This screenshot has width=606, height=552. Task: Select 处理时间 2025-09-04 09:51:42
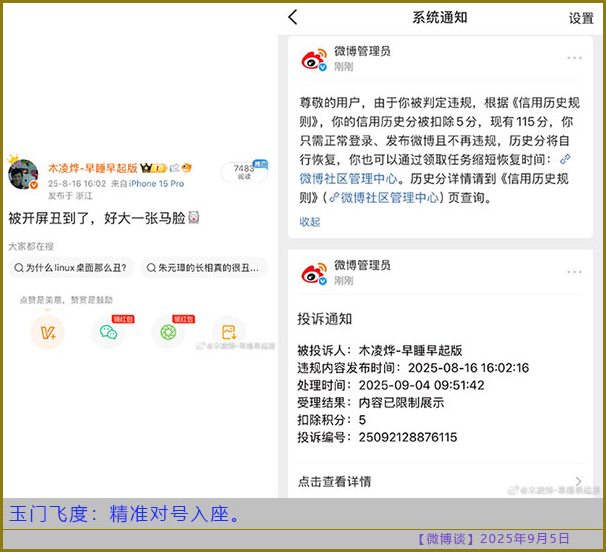point(391,385)
